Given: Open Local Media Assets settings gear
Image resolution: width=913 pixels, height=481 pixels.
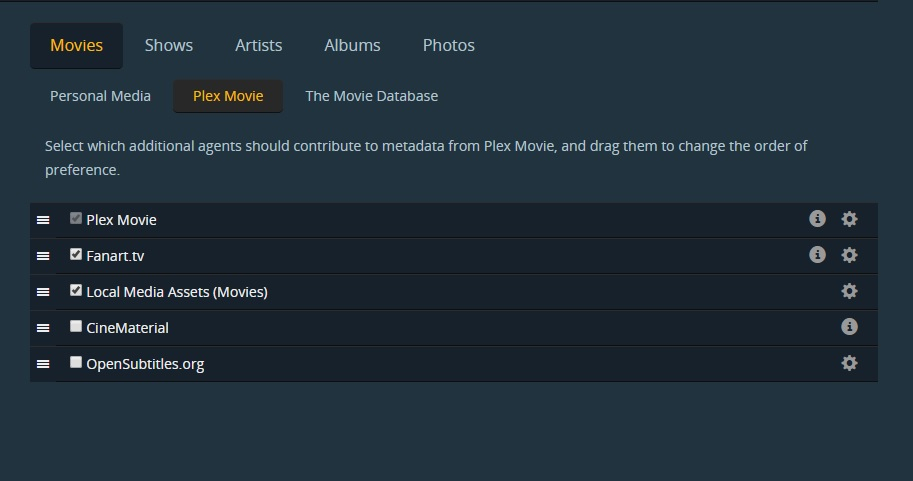Looking at the screenshot, I should pos(849,291).
